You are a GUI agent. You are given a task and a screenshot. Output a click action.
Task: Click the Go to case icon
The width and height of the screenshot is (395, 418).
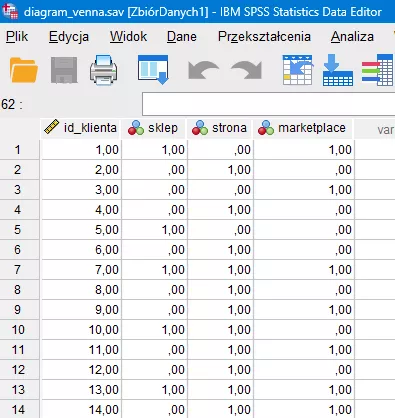click(297, 70)
